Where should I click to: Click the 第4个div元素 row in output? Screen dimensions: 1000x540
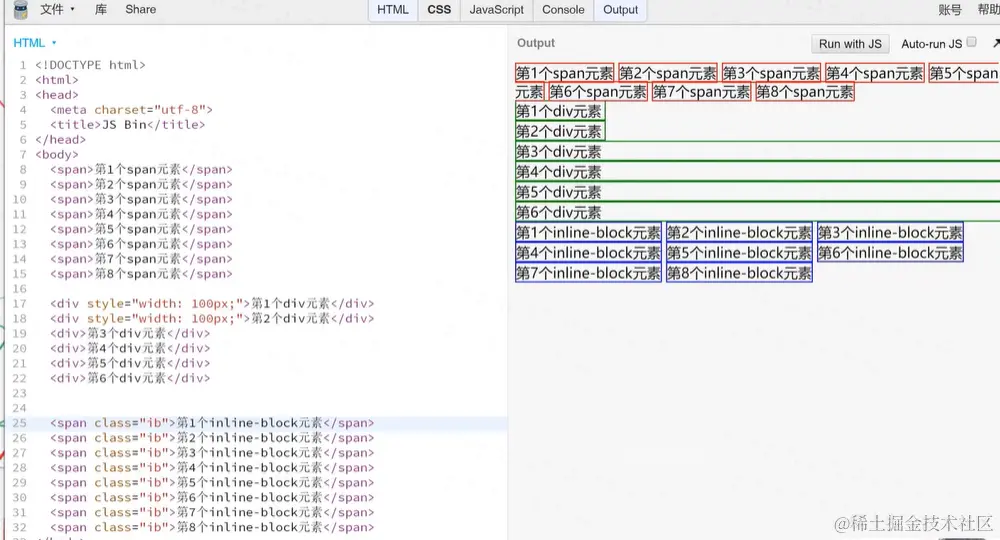point(758,172)
